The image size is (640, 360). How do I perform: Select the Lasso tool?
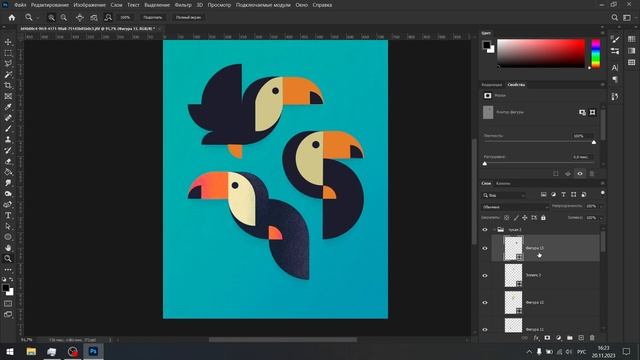(x=8, y=64)
